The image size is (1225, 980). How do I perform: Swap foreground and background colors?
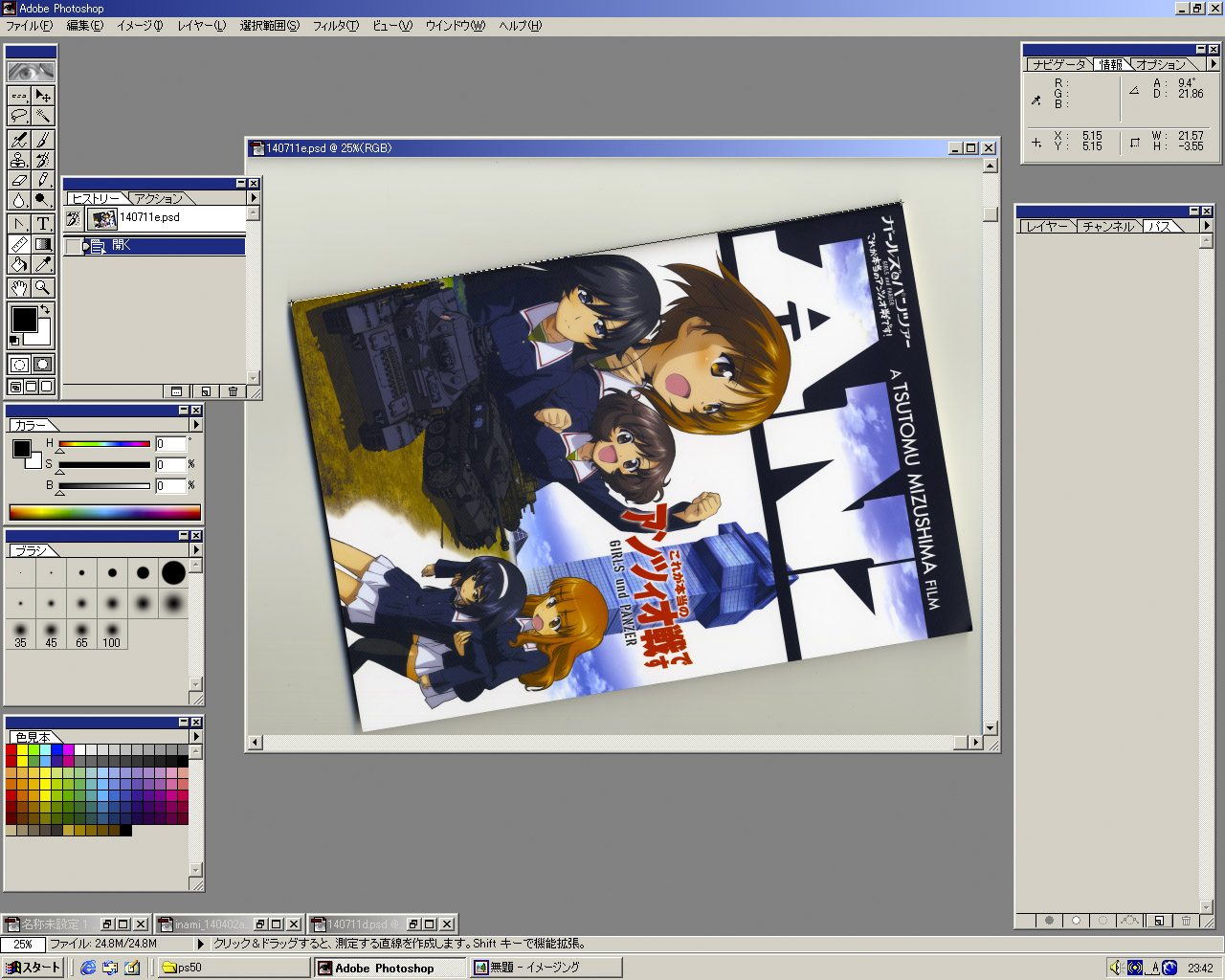click(45, 309)
